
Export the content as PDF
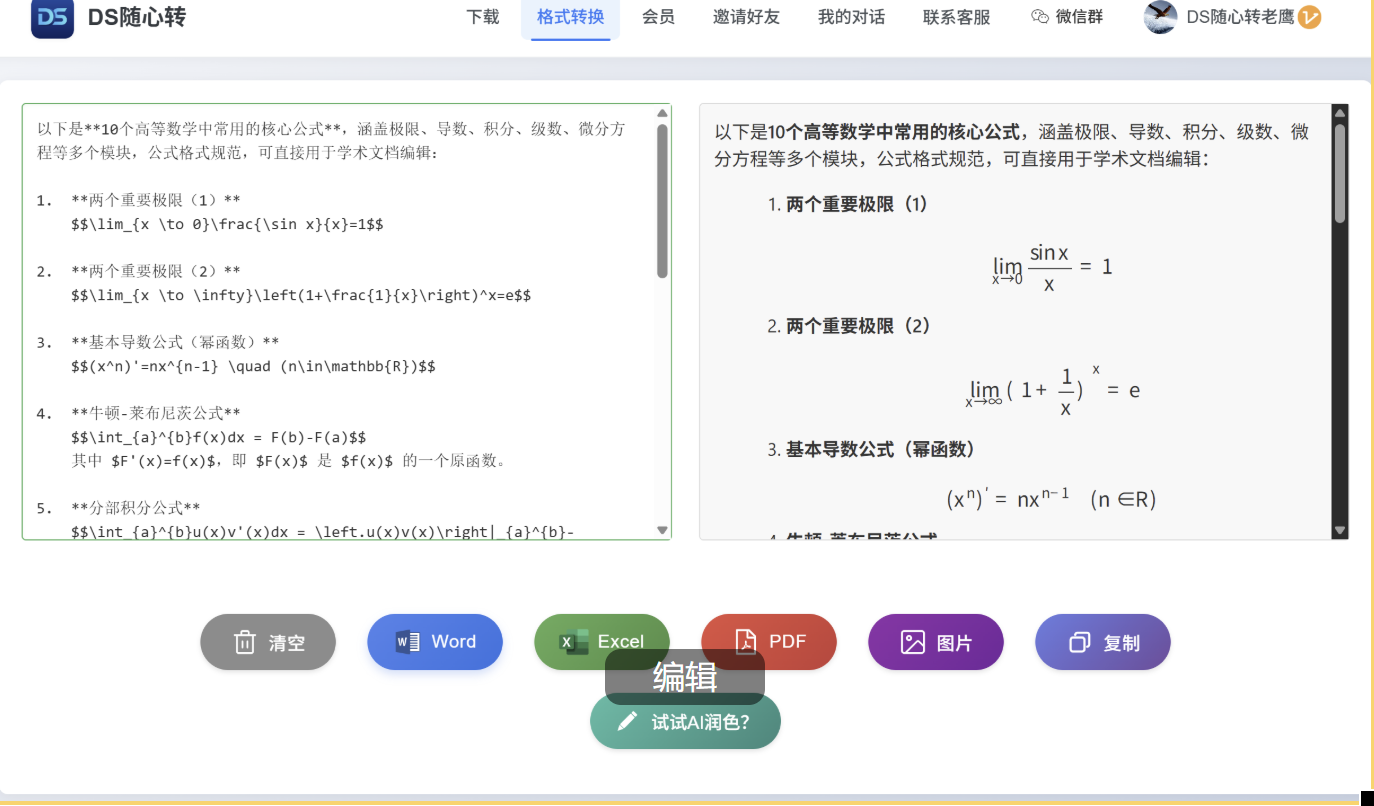769,640
